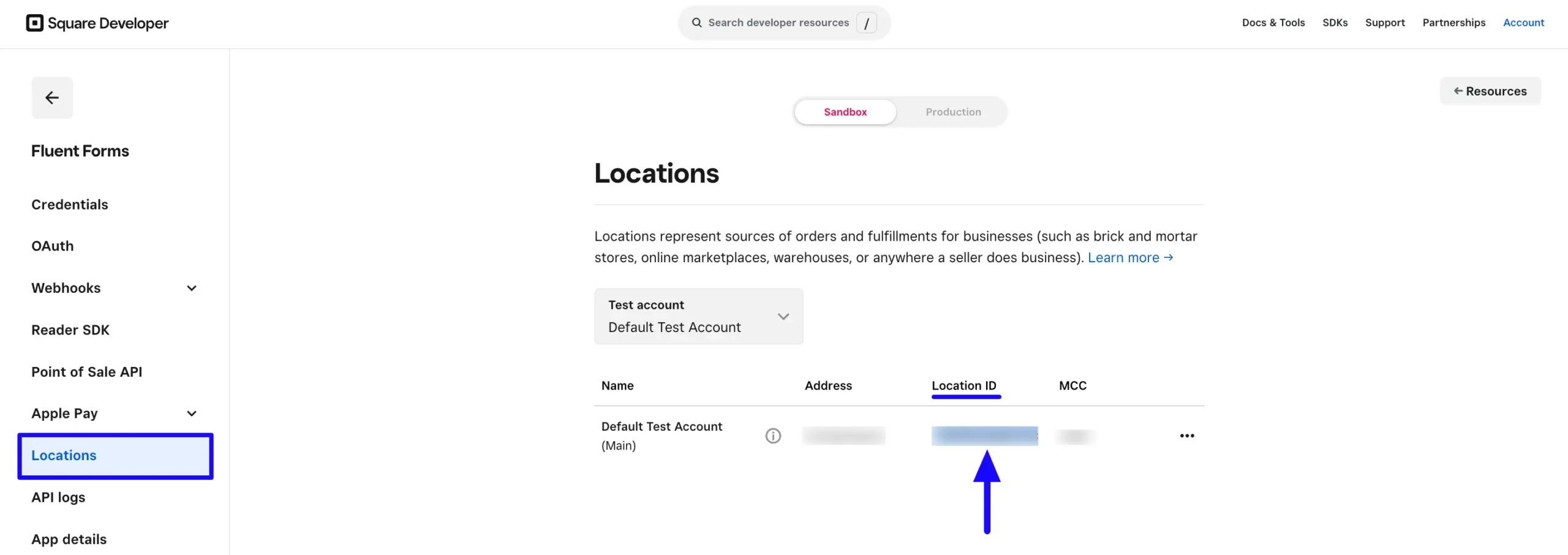This screenshot has width=1568, height=555.
Task: Open the Partnerships menu
Action: coord(1453,23)
